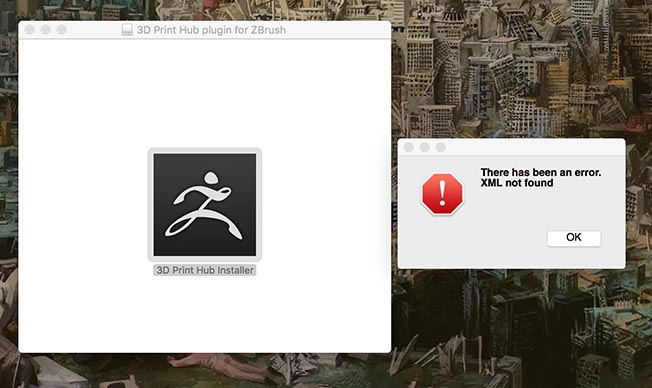Minimize the 3D Print Hub plugin window
This screenshot has width=652, height=388.
[46, 30]
